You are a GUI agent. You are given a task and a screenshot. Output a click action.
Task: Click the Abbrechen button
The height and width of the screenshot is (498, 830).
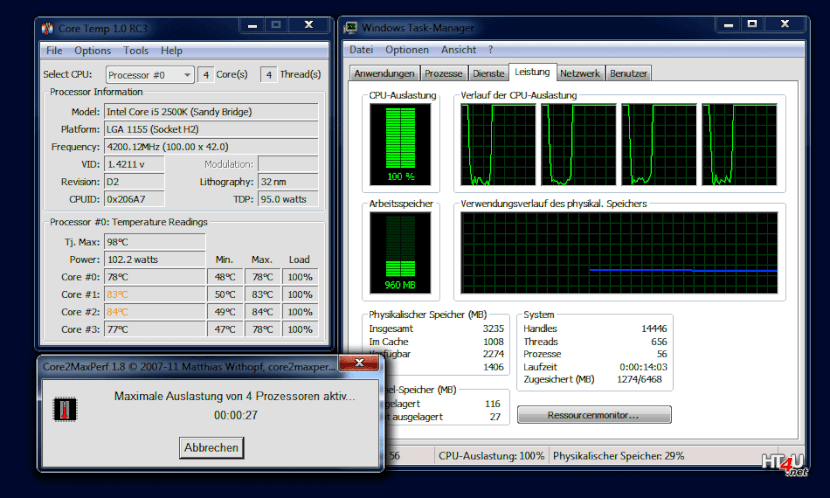point(211,448)
